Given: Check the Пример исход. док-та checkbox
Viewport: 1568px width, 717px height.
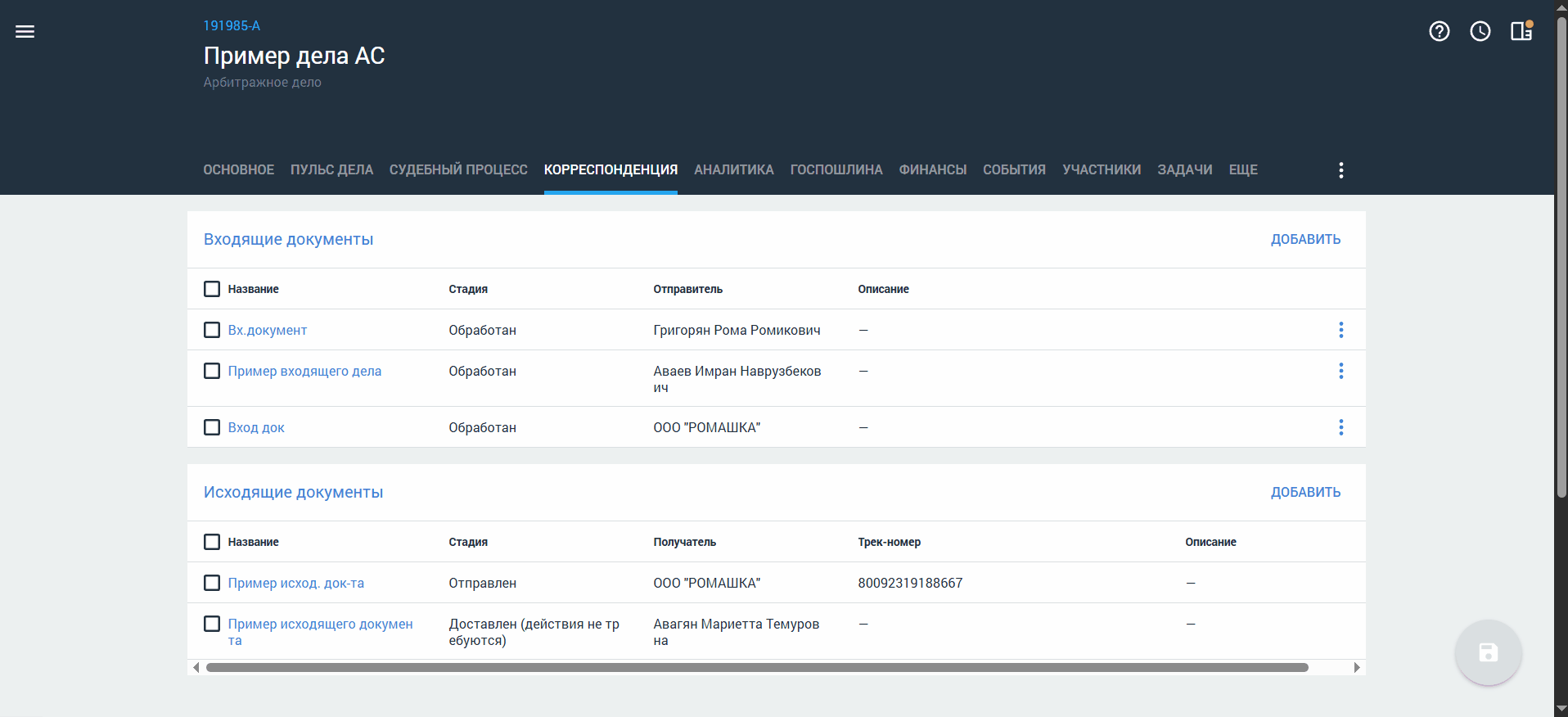Looking at the screenshot, I should click(212, 583).
